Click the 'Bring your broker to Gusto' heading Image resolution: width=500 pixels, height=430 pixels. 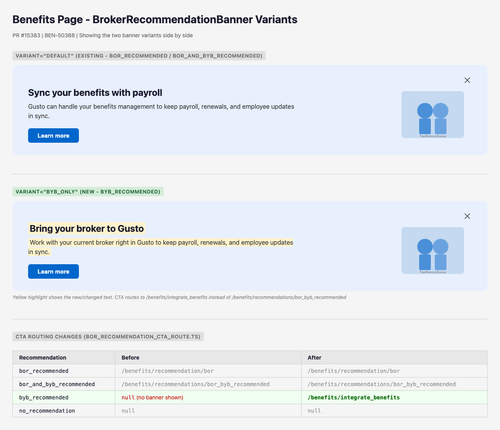point(87,229)
